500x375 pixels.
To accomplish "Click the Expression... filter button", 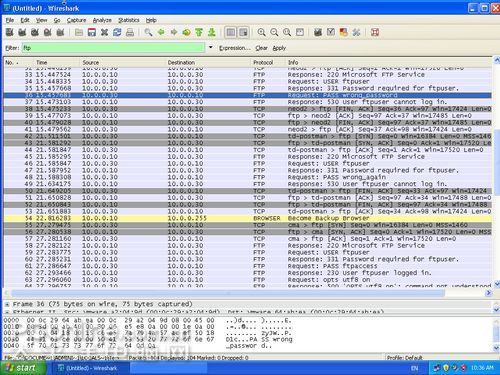I will [x=234, y=48].
